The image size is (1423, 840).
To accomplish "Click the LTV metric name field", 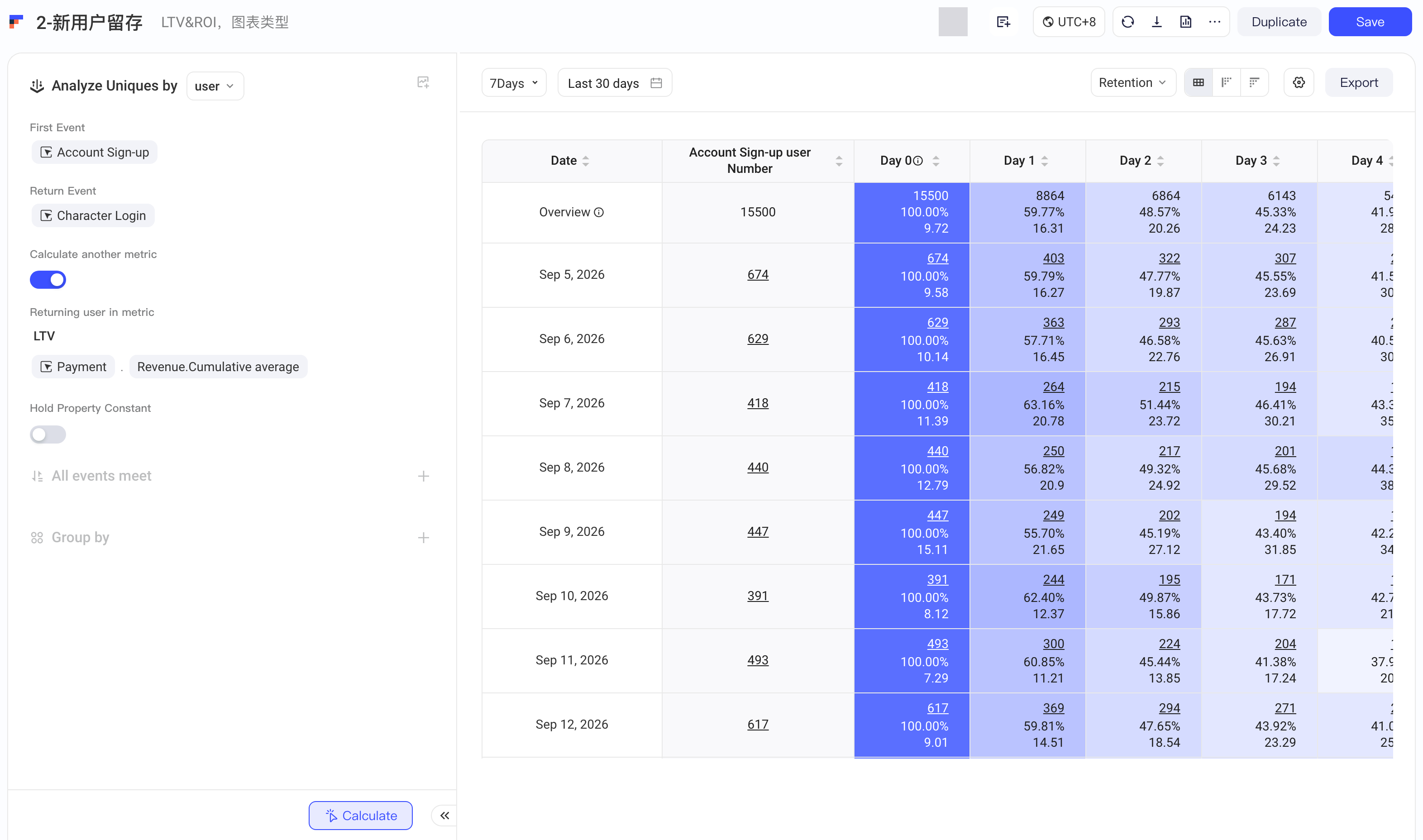I will pyautogui.click(x=44, y=336).
